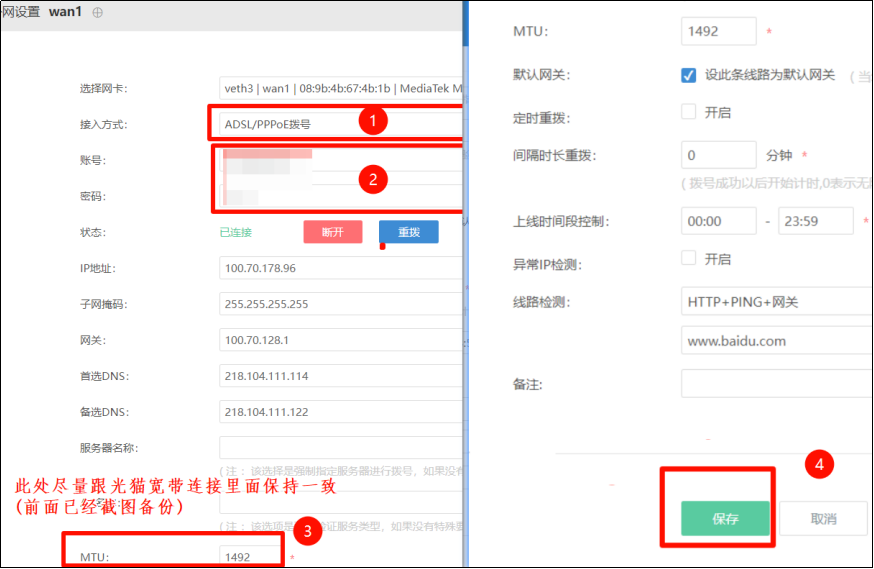Enable the 异常IP检测 开启 checkbox

pos(688,257)
